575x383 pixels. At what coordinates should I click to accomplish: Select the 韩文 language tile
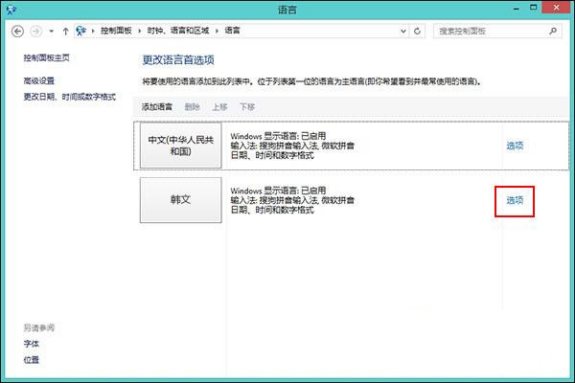click(181, 200)
